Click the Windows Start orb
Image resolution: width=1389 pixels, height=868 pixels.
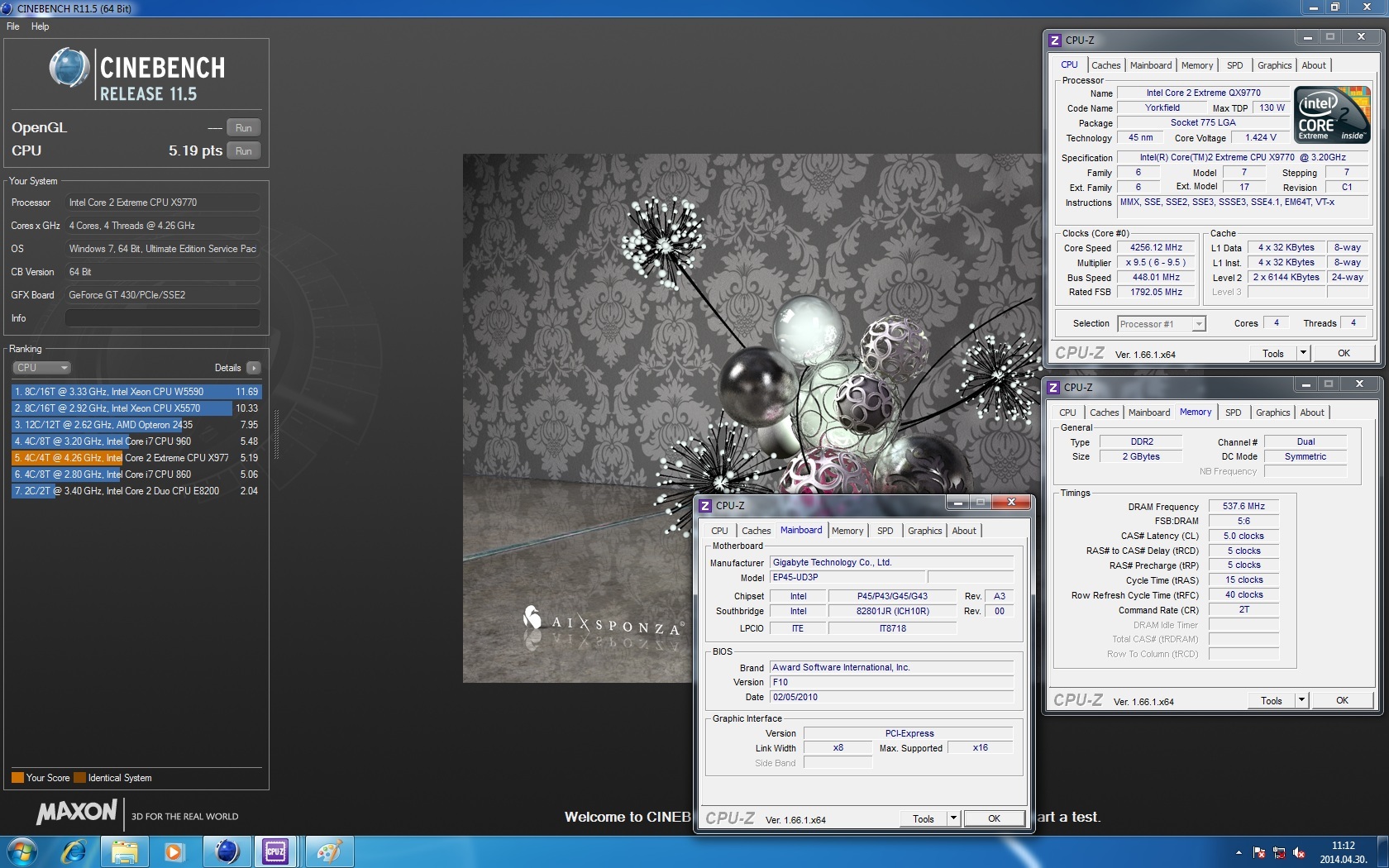tap(22, 851)
